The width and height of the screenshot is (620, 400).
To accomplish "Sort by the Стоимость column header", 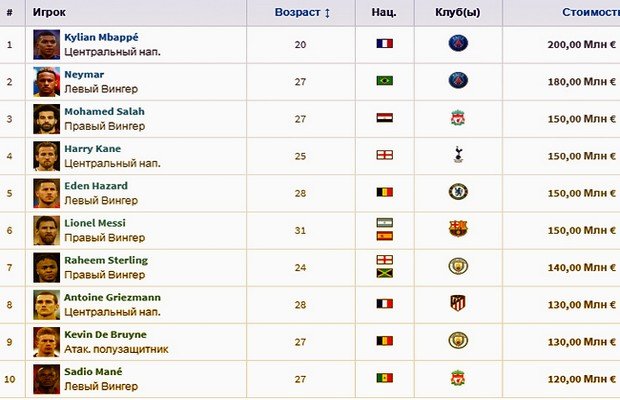I will [591, 12].
